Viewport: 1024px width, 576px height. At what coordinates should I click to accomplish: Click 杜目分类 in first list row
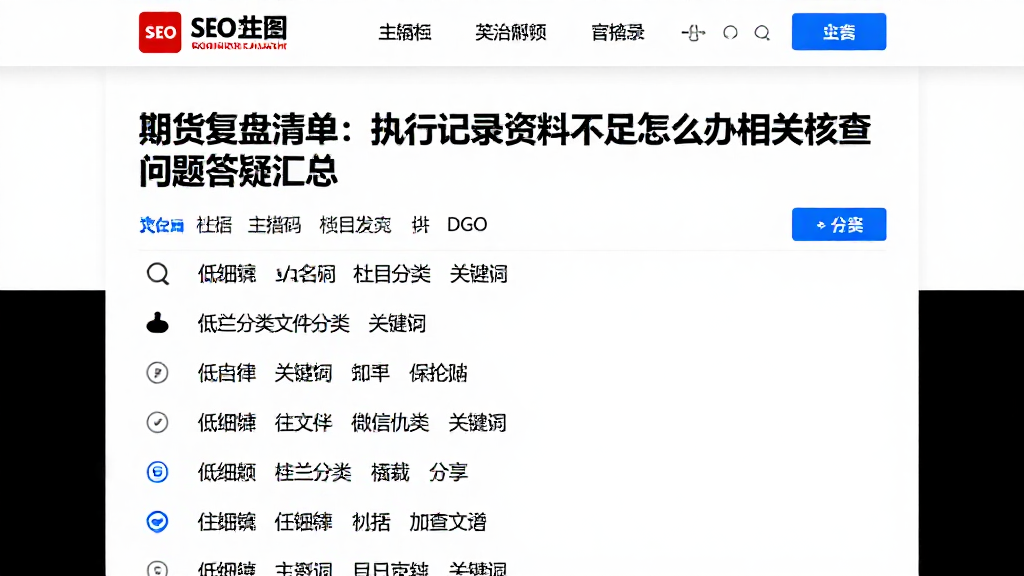(x=392, y=274)
